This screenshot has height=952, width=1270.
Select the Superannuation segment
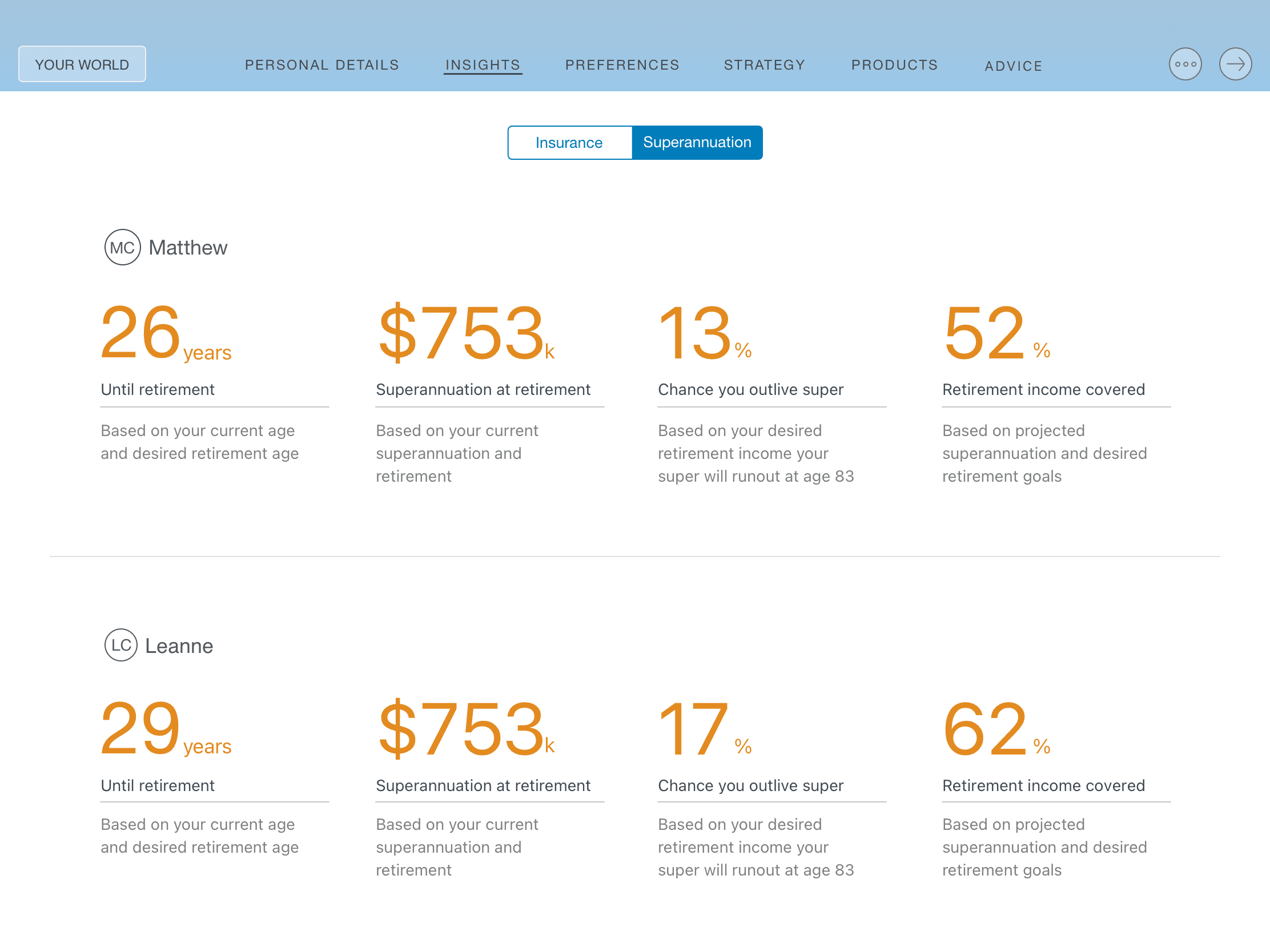pyautogui.click(x=697, y=142)
